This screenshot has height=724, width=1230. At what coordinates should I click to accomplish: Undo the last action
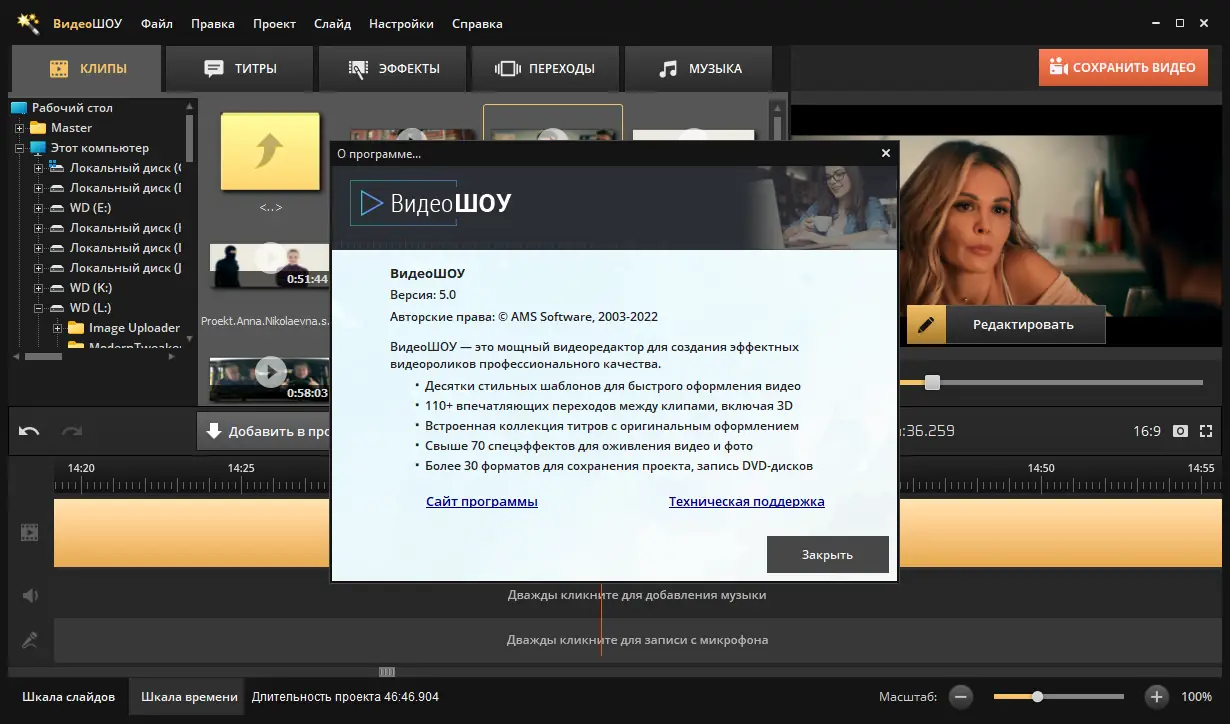(x=29, y=431)
